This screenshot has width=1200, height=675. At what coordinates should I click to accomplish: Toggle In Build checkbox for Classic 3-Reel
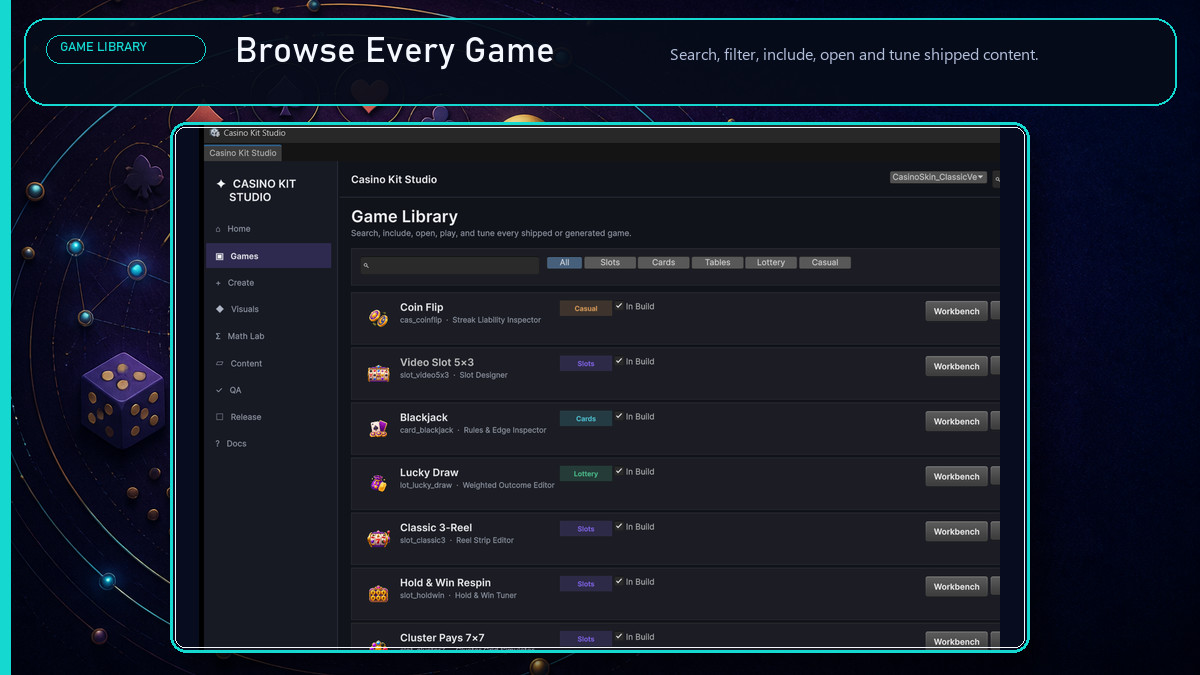[x=619, y=526]
